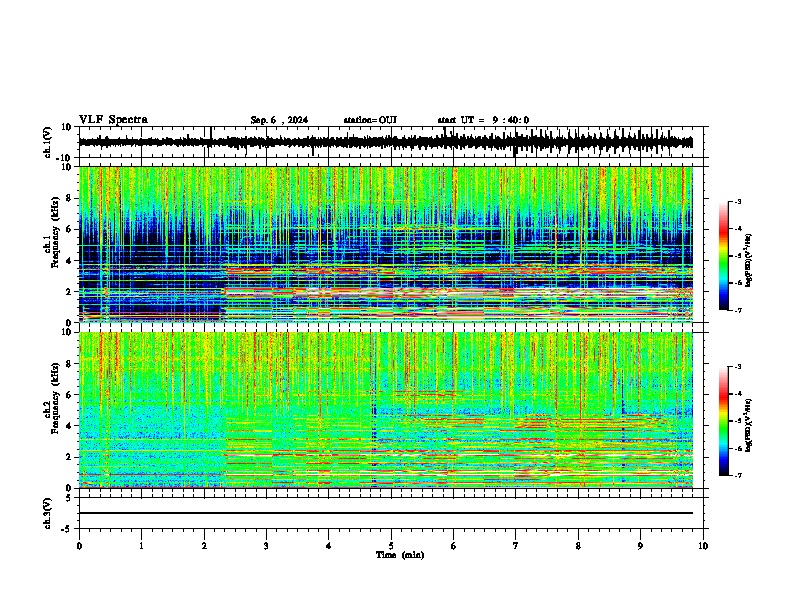Click the ch.1 waveform trace panel
Viewport: 792px width, 612px height.
(393, 142)
